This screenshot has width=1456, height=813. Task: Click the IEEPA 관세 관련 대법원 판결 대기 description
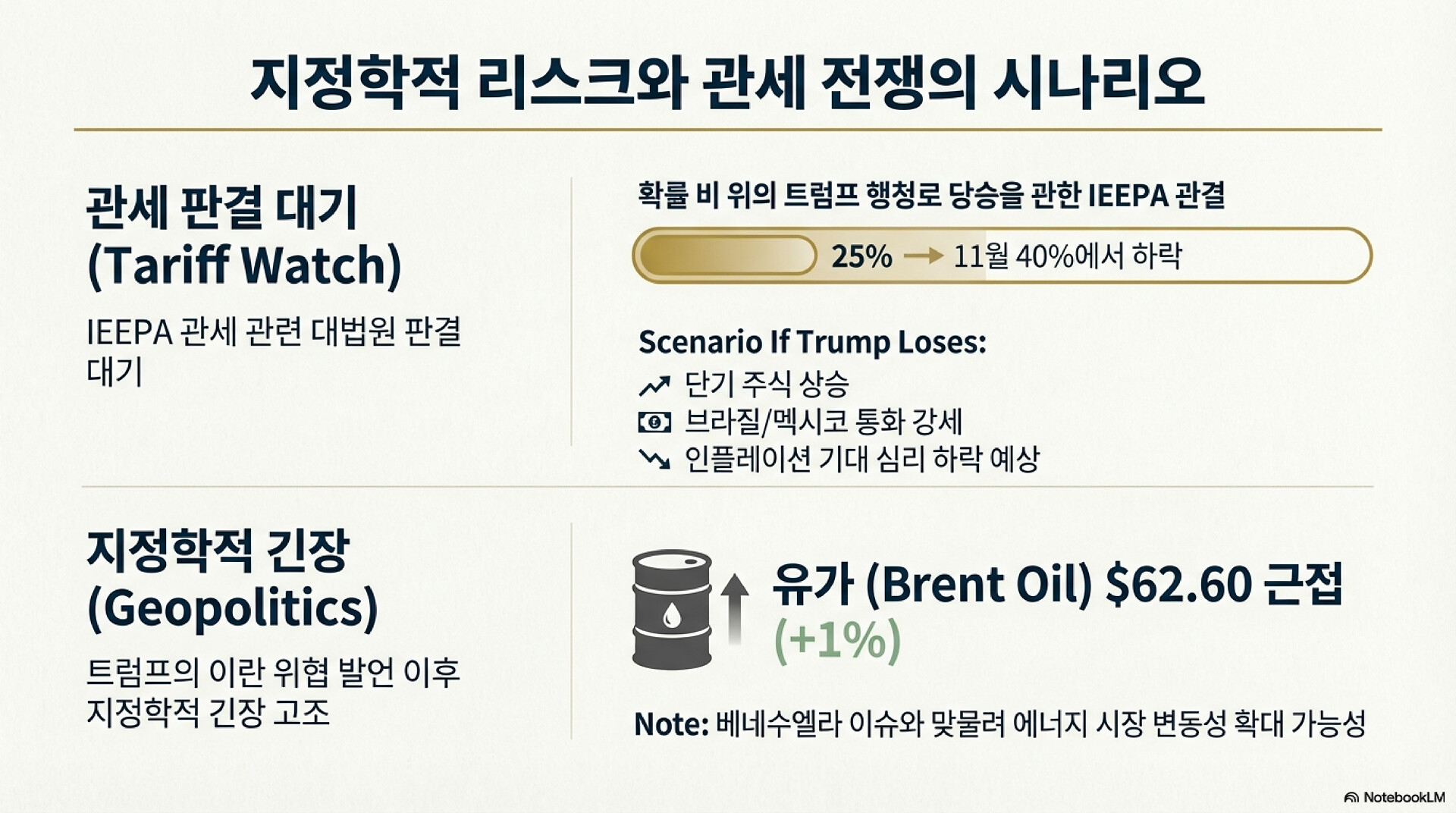coord(274,352)
